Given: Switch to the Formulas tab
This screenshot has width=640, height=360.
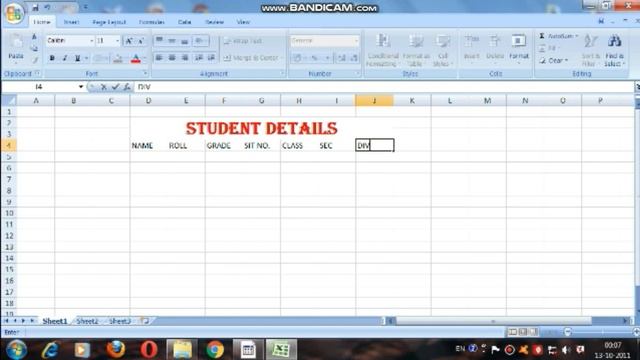Looking at the screenshot, I should (x=151, y=22).
